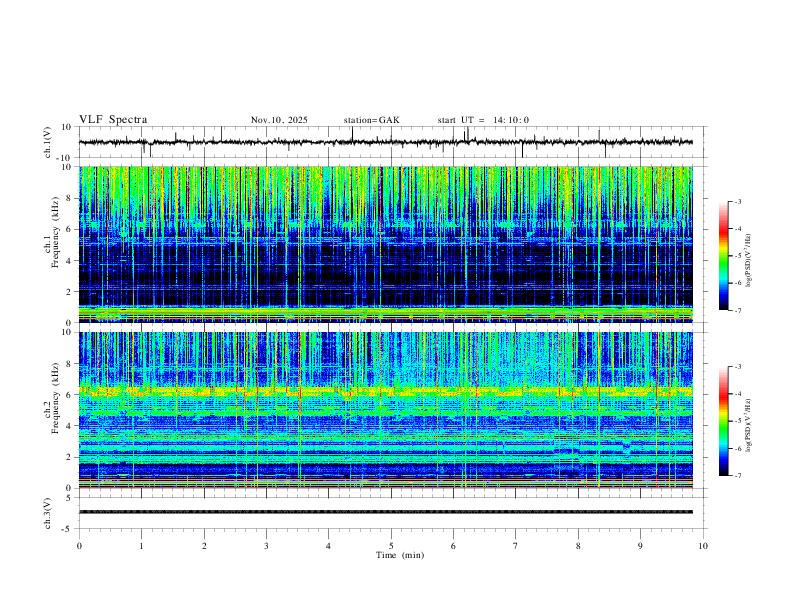Viewport: 792px width, 612px height.
Task: Click the time axis tick label '0'
Action: [79, 546]
